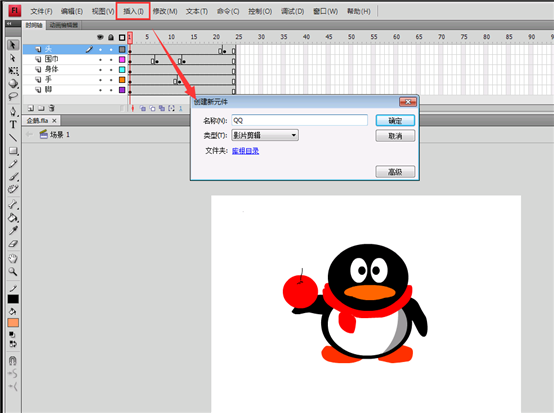Click the 名称 input field containing QQ
The image size is (554, 413).
(x=300, y=120)
